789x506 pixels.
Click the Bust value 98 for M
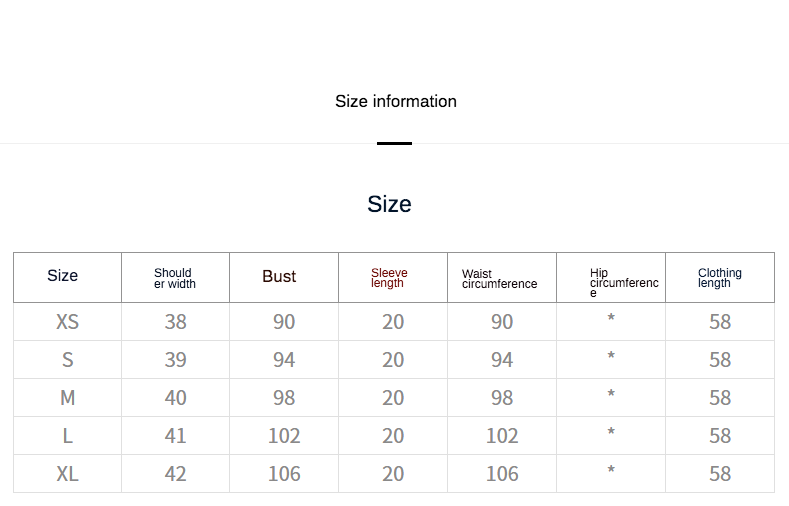(x=284, y=398)
